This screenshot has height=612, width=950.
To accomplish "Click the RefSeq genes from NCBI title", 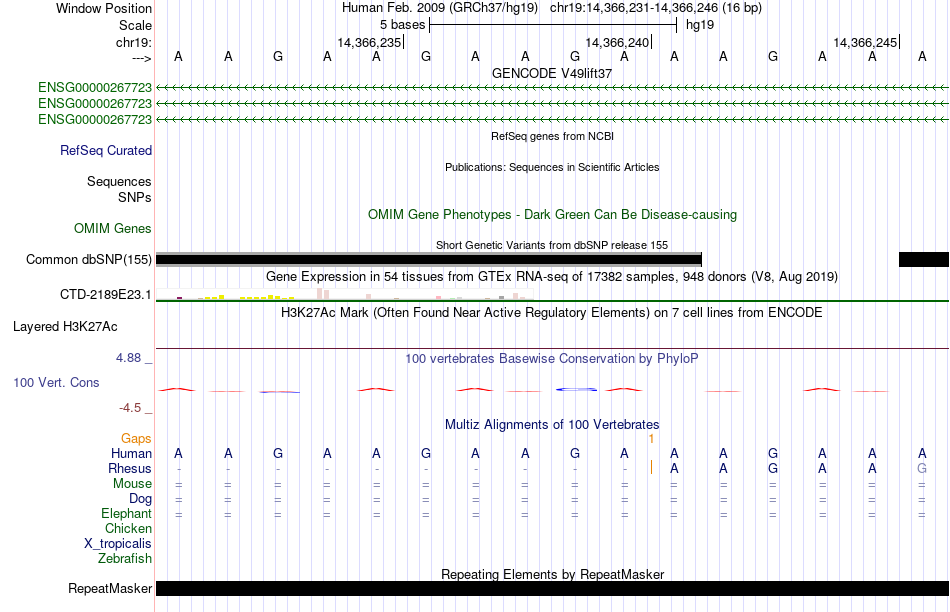I will point(553,136).
